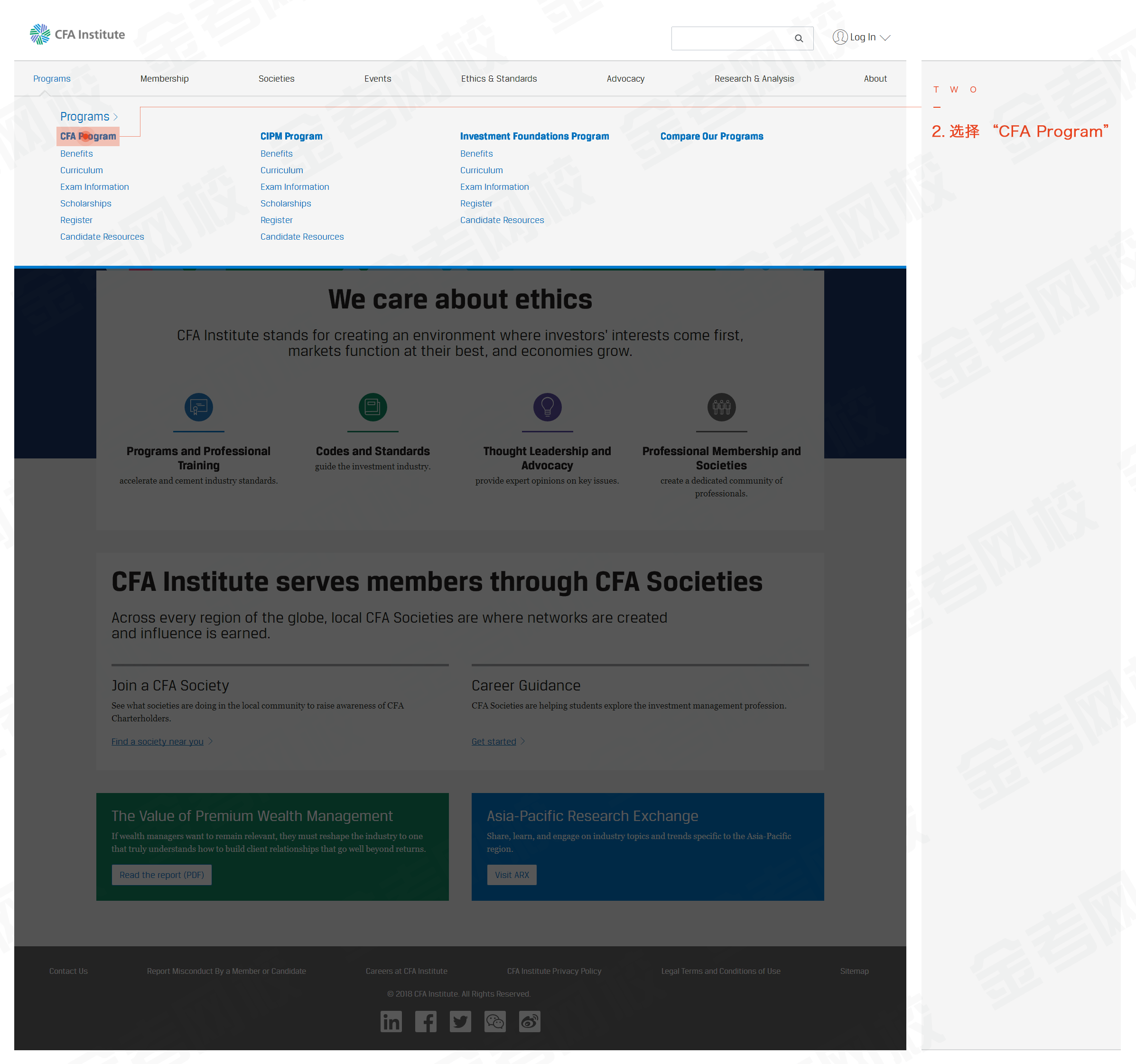This screenshot has height=1064, width=1136.
Task: Open the Weibo footer icon
Action: pyautogui.click(x=530, y=1021)
